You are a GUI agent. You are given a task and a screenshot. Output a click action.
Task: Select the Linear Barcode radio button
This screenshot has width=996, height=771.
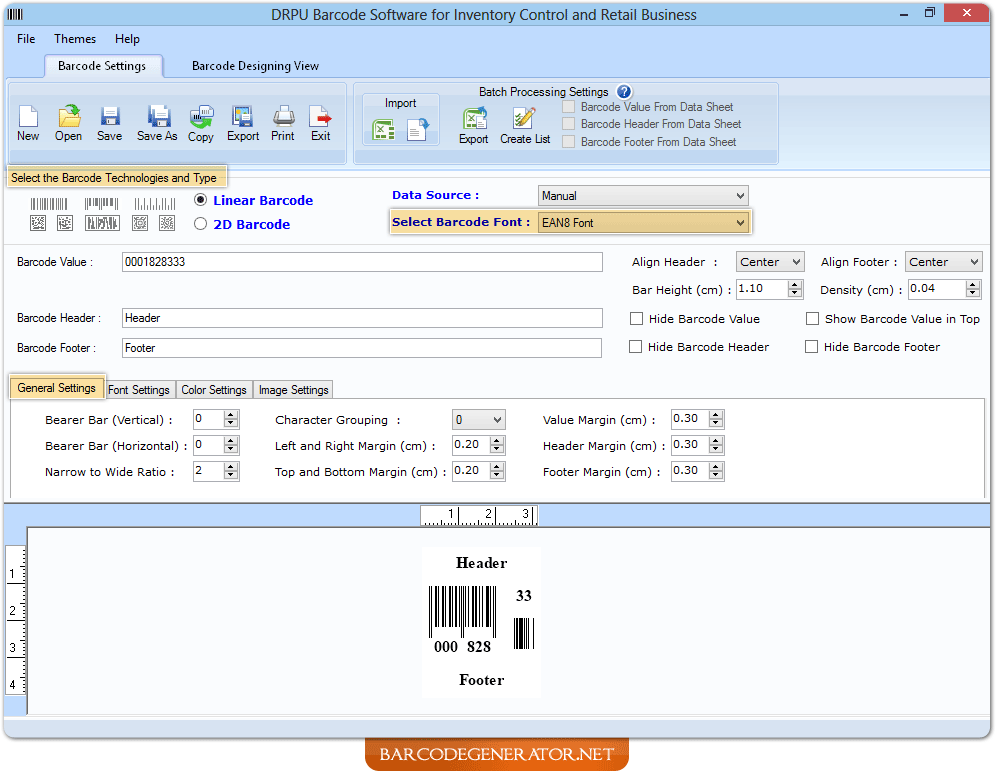pos(201,199)
